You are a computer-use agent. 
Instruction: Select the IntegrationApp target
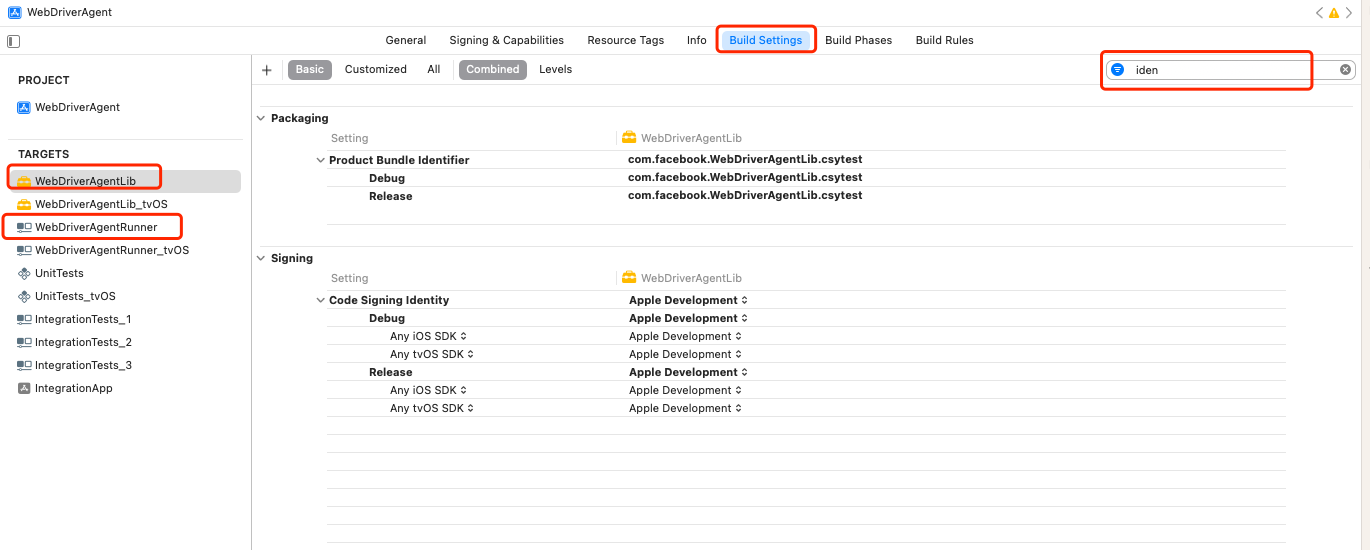tap(73, 388)
